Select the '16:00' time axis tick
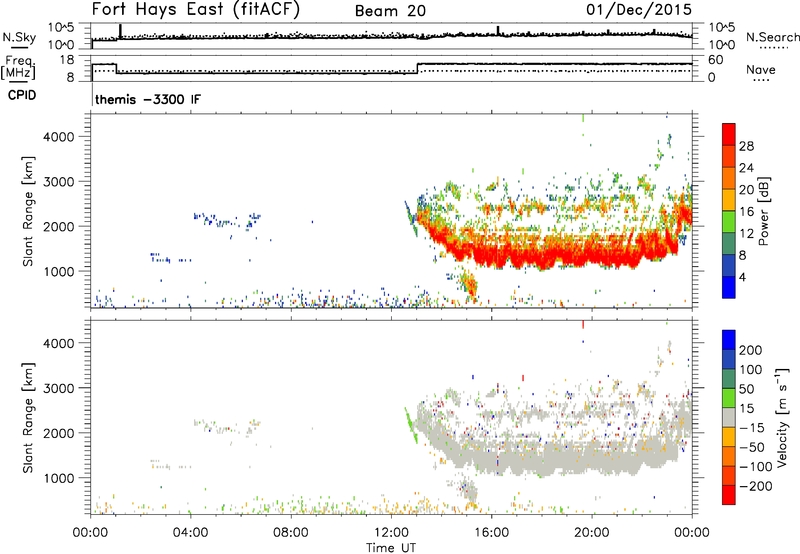Viewport: 800px width, 554px height. pos(491,533)
